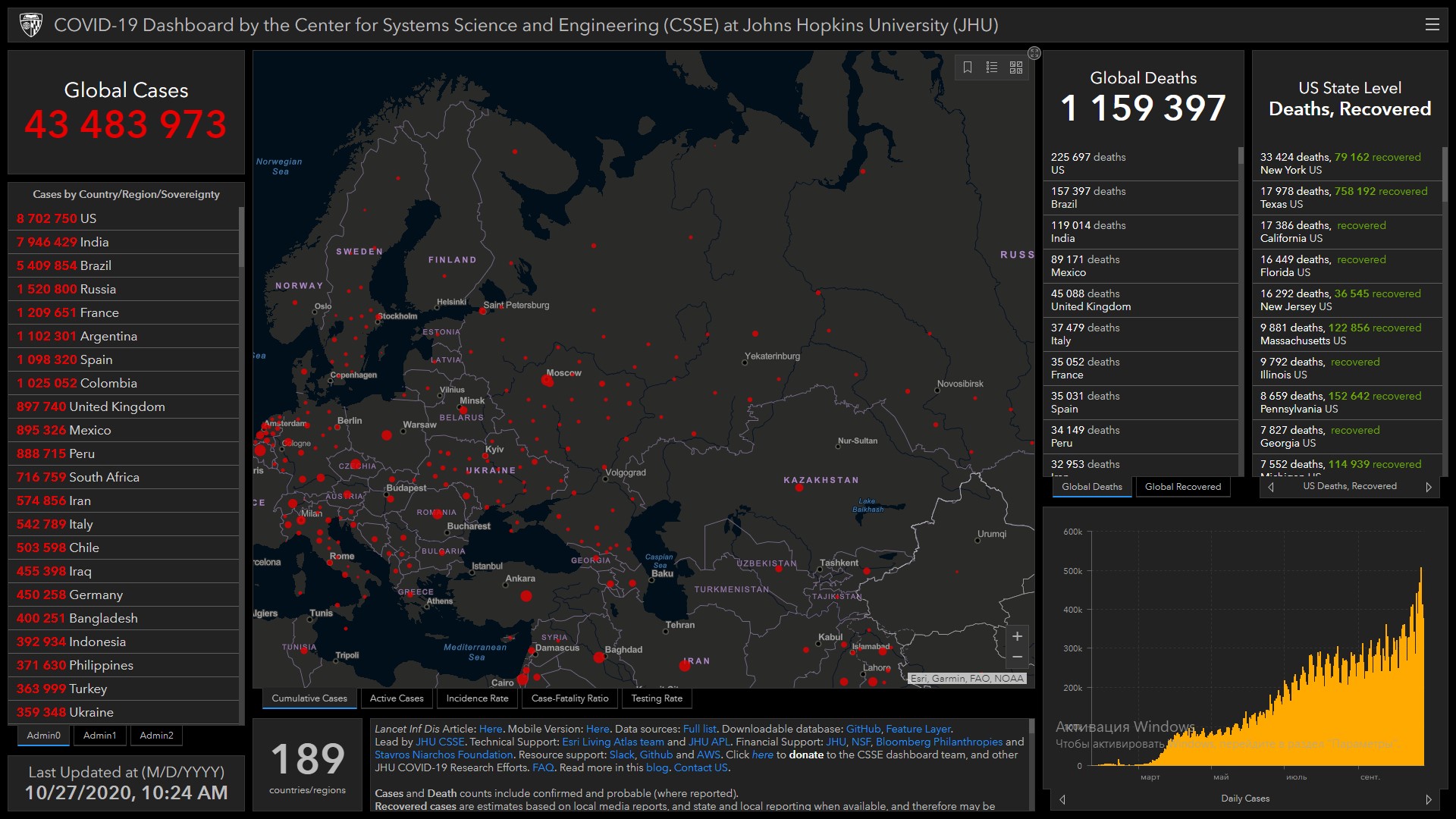Switch to Global Recovered tab

1182,487
